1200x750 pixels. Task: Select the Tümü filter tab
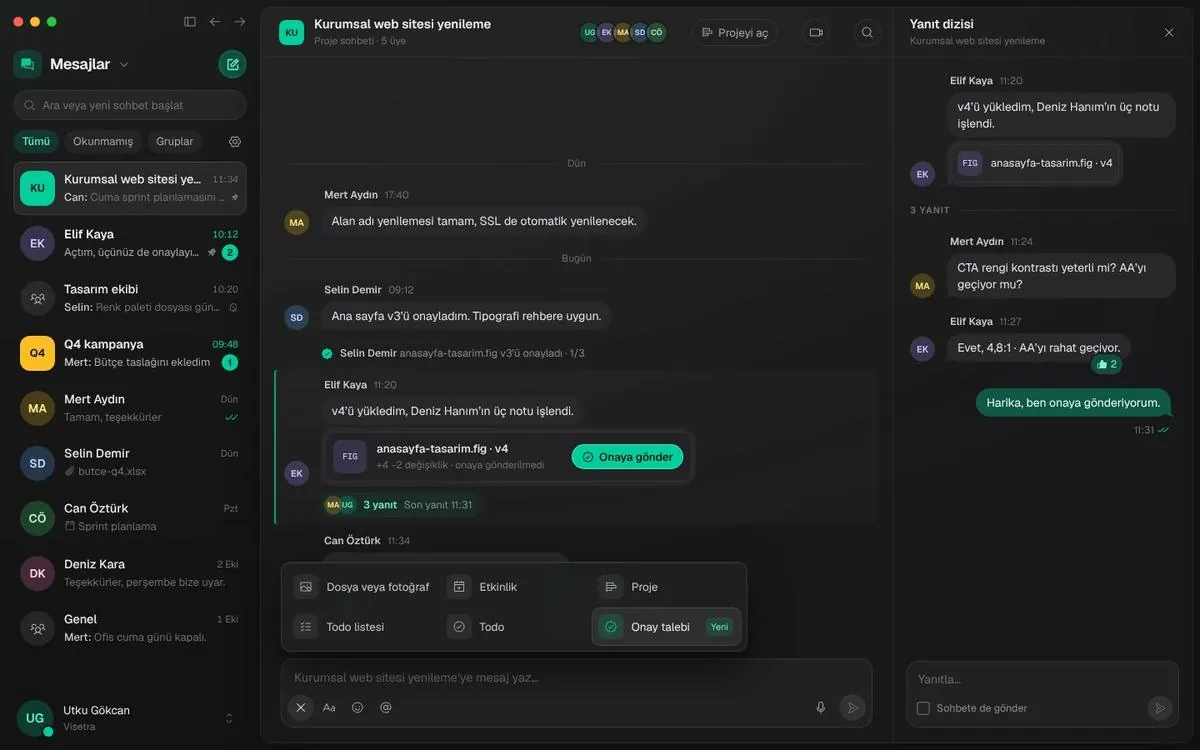(36, 141)
